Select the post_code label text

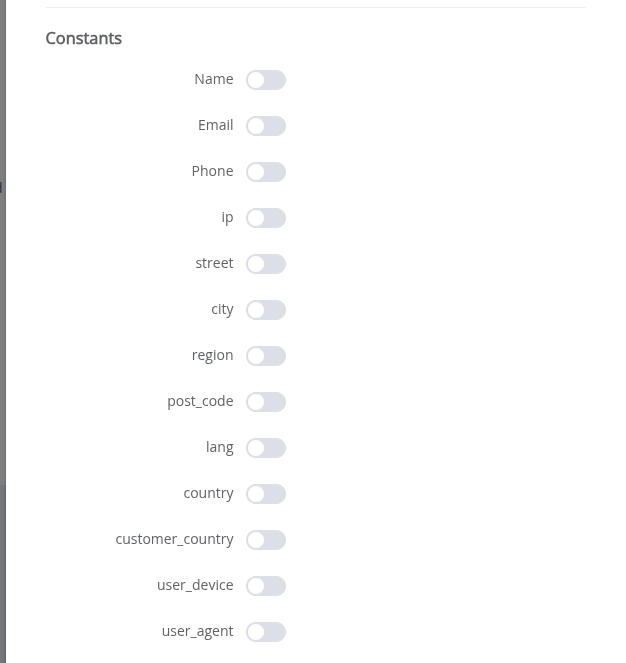(200, 401)
